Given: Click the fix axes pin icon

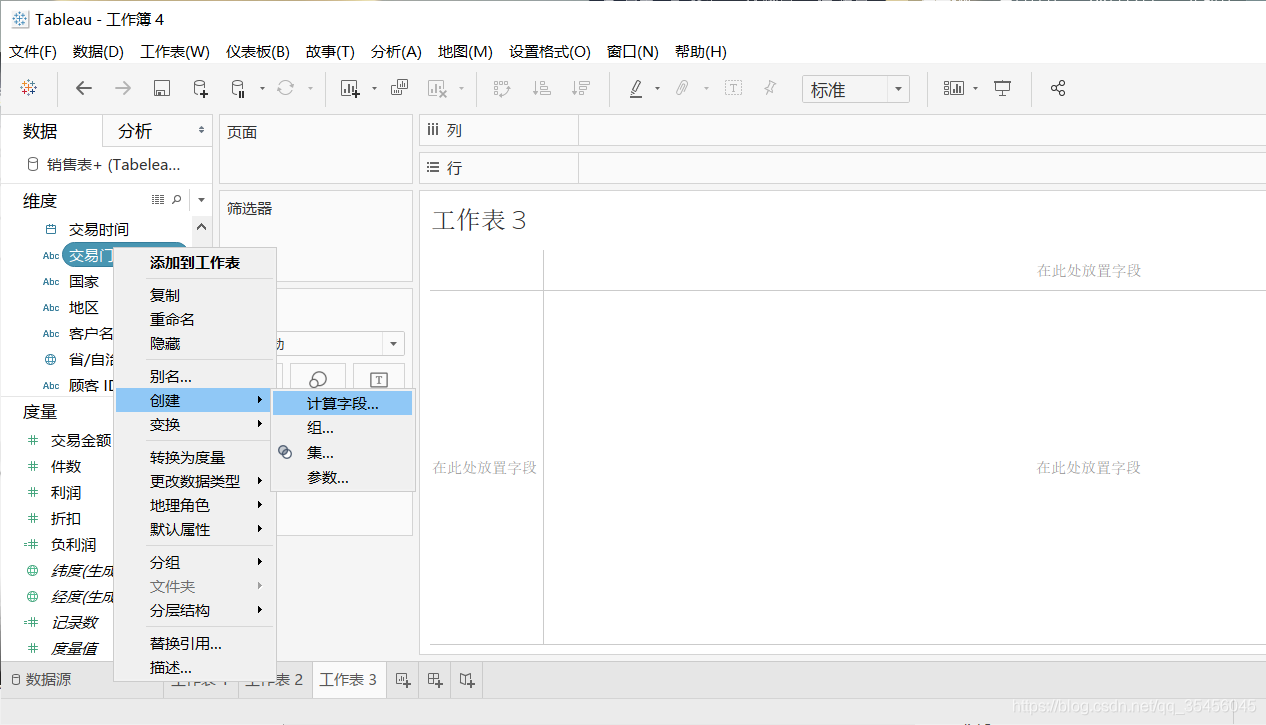Looking at the screenshot, I should click(770, 88).
